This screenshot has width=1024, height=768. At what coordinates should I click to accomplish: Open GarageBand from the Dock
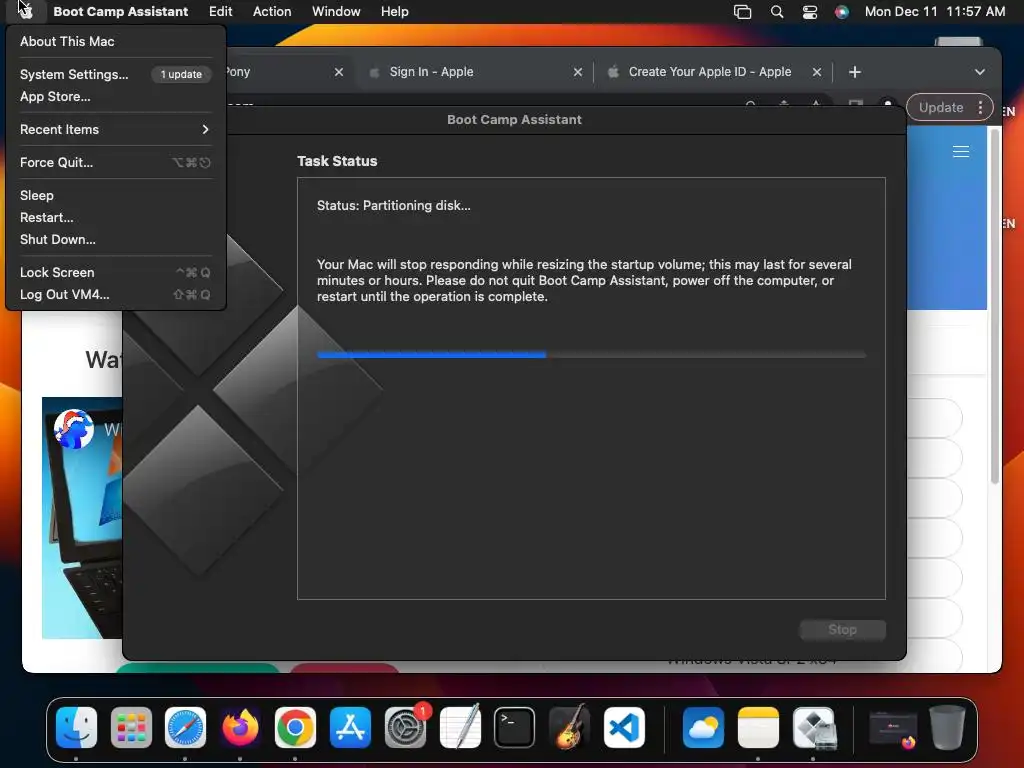(x=569, y=727)
